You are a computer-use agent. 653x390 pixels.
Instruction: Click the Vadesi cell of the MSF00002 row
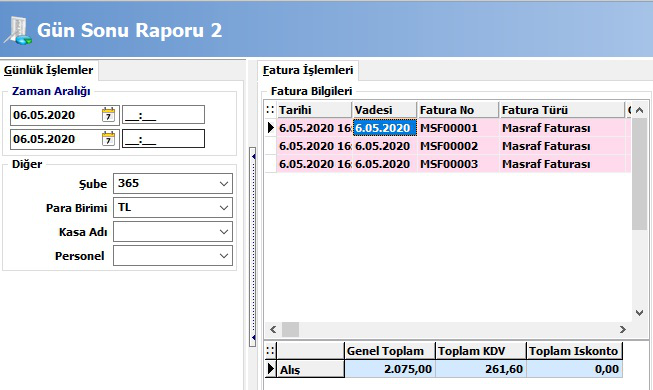point(385,146)
